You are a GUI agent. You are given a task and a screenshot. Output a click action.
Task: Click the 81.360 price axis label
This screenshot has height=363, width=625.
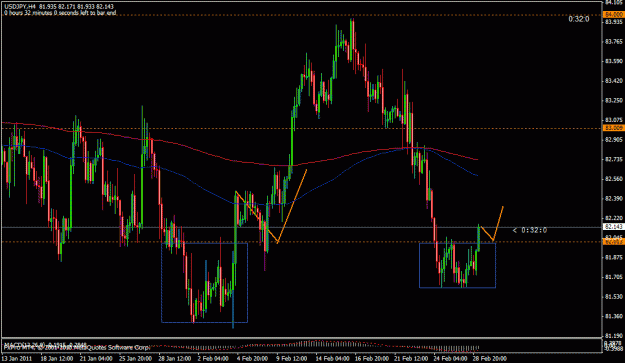pos(614,316)
